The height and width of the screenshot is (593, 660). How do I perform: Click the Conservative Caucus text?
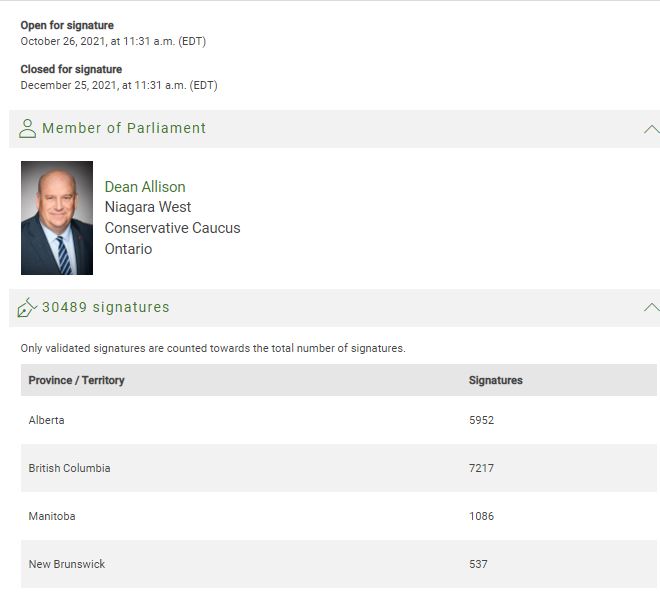point(173,228)
